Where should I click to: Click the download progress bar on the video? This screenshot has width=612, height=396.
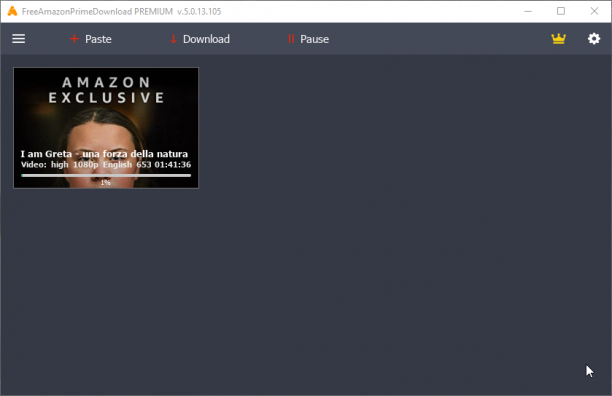pyautogui.click(x=106, y=176)
